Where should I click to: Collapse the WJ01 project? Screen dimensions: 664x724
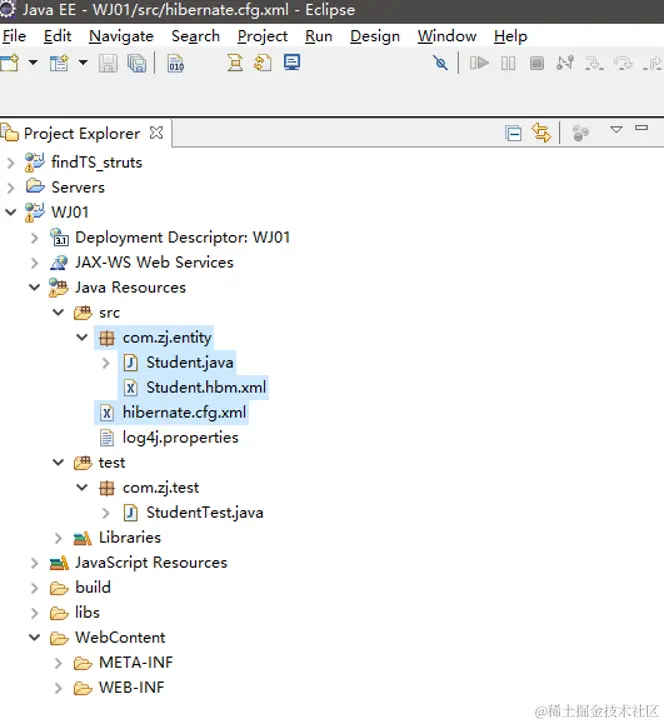pos(11,212)
